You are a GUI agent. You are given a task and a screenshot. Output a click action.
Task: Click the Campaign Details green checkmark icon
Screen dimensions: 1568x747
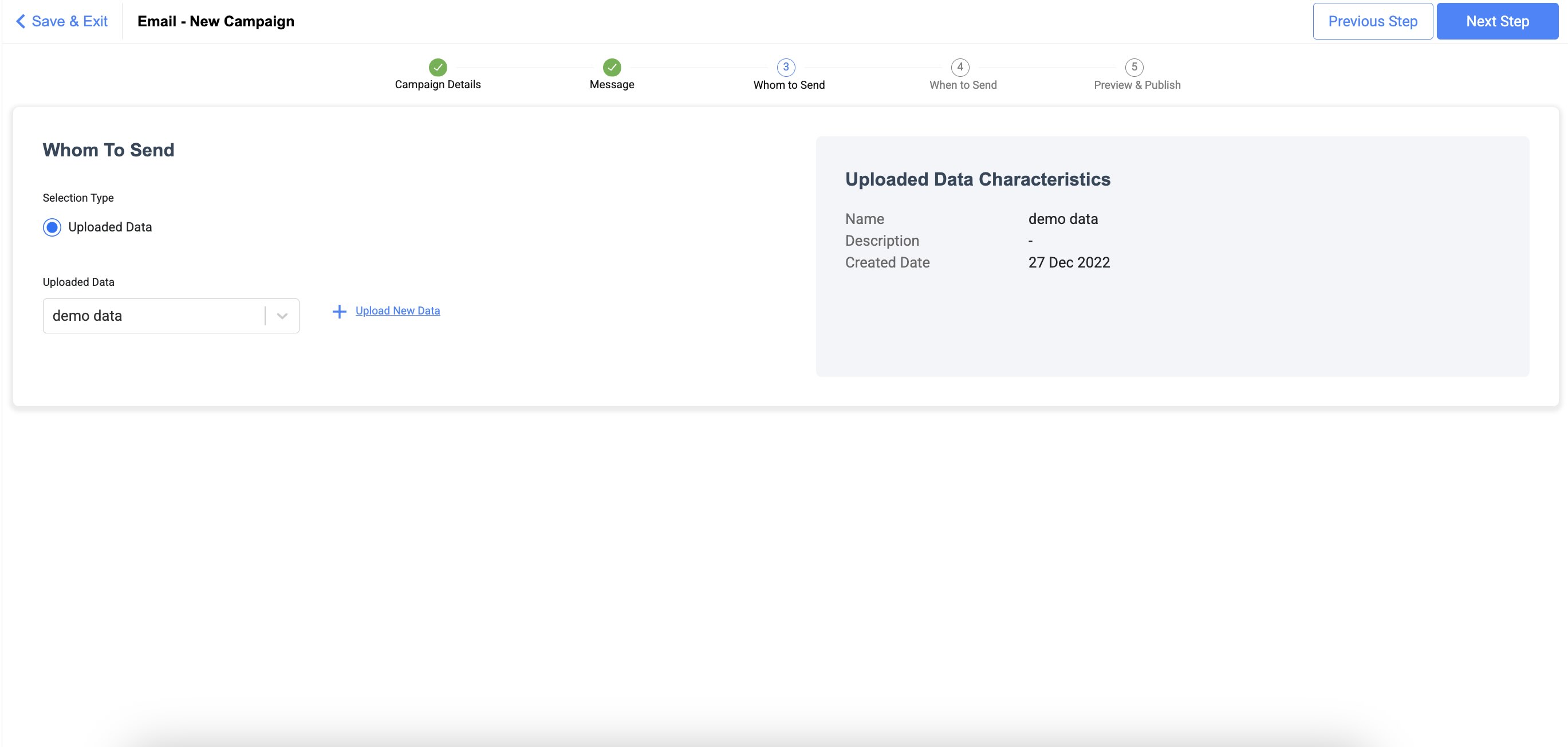pos(438,67)
